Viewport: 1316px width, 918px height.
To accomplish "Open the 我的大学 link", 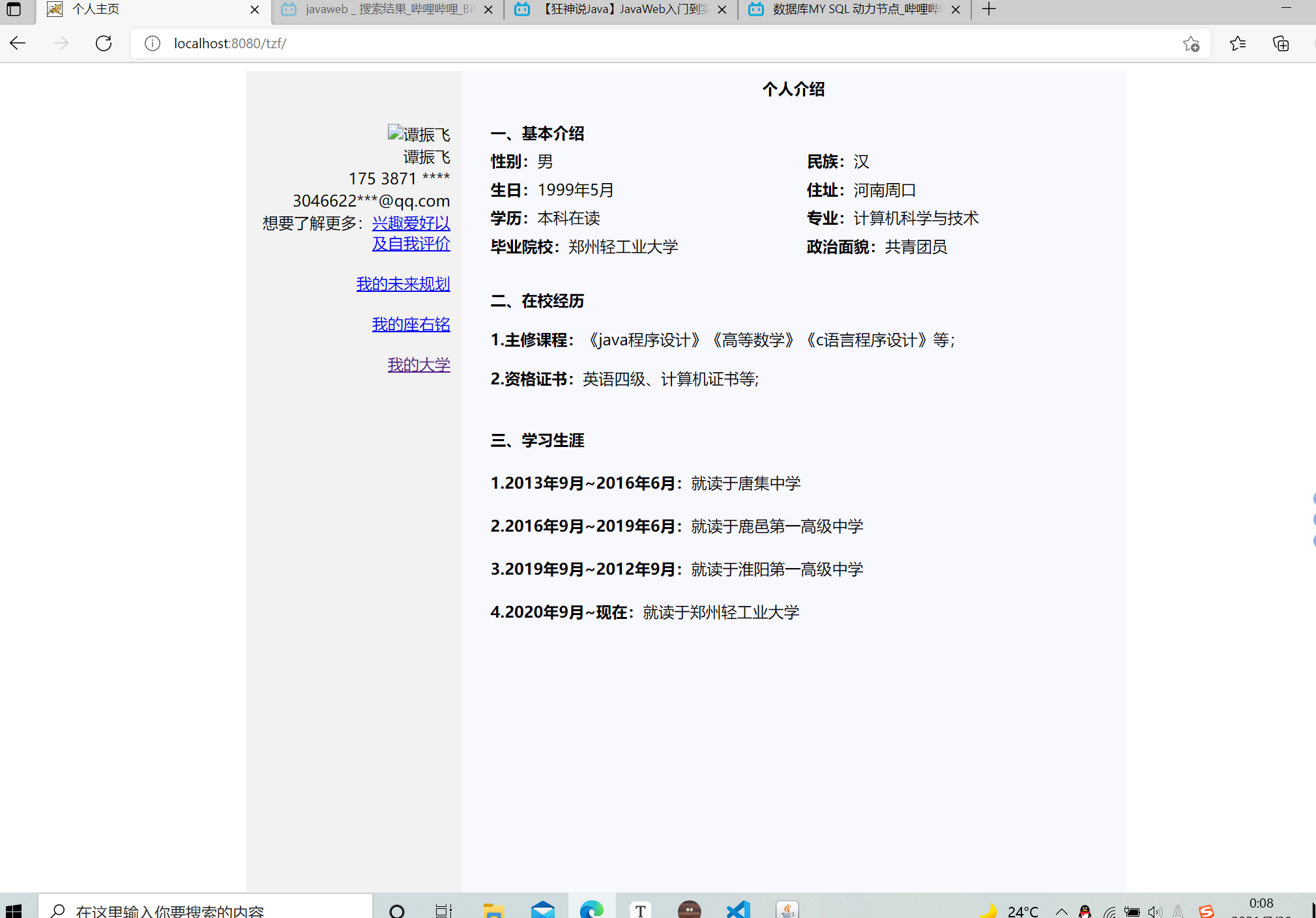I will tap(418, 365).
